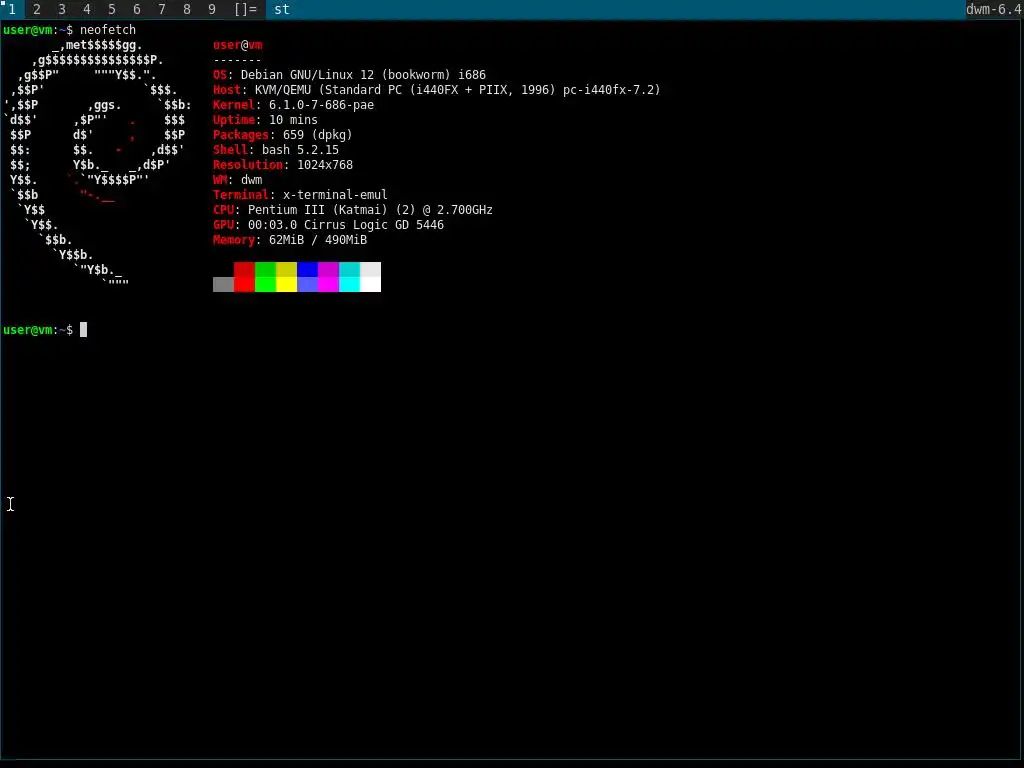The height and width of the screenshot is (768, 1024).
Task: Click the st window title
Action: 281,9
